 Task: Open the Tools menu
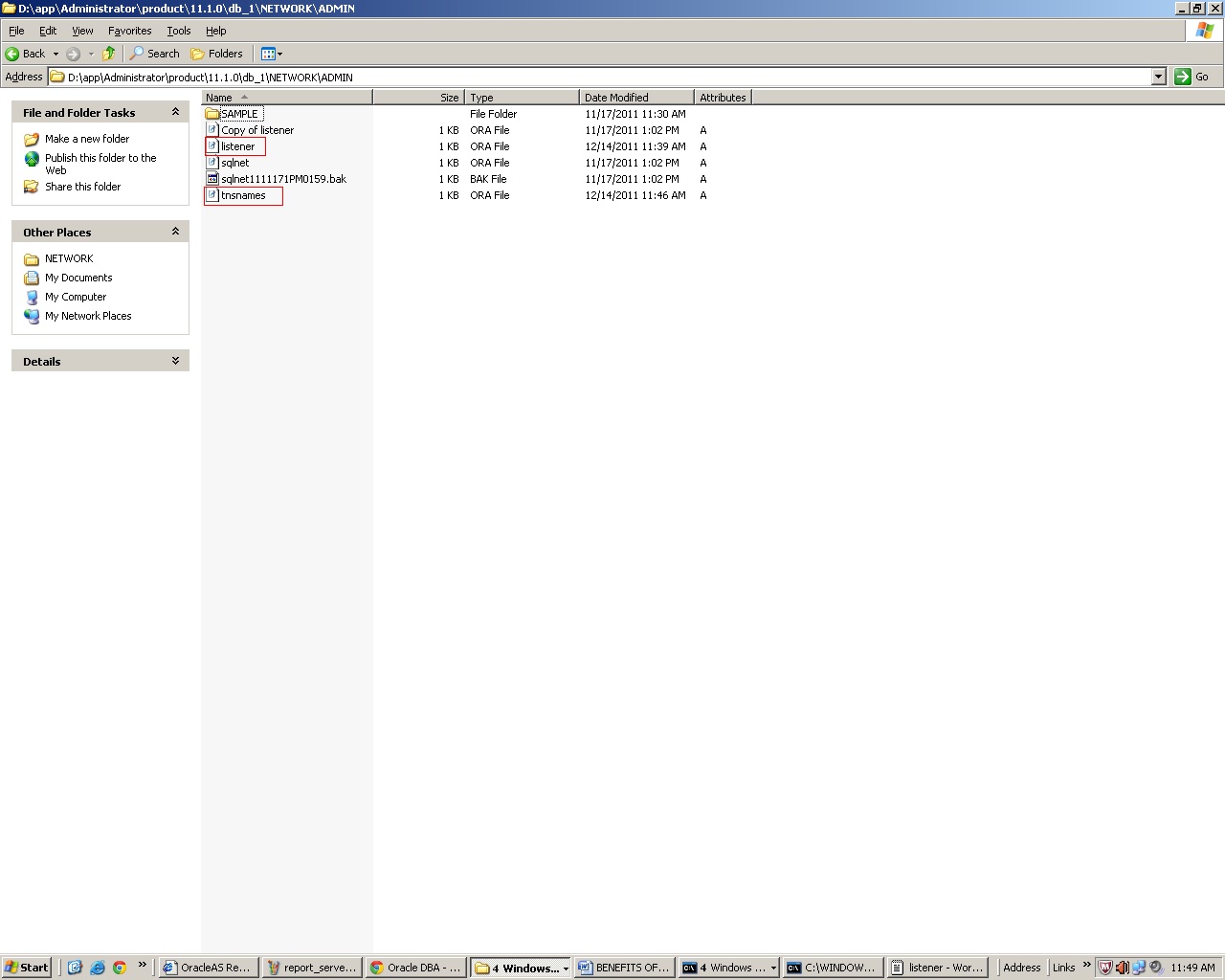(x=178, y=30)
